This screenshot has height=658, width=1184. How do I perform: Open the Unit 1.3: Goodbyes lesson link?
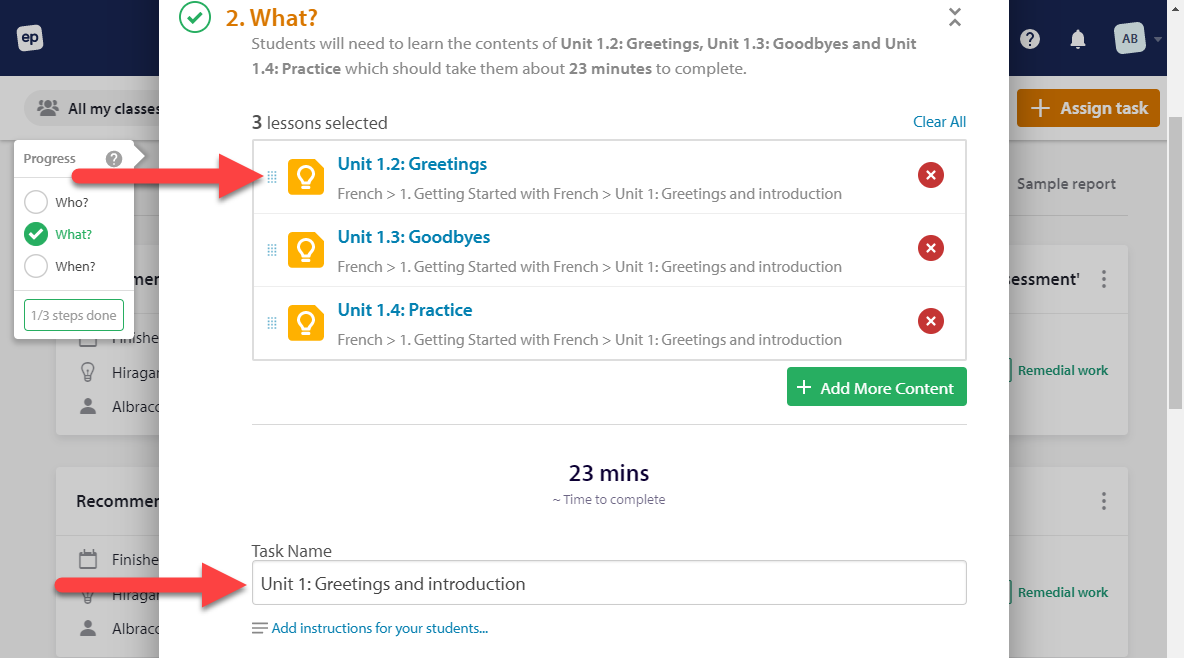(x=414, y=237)
